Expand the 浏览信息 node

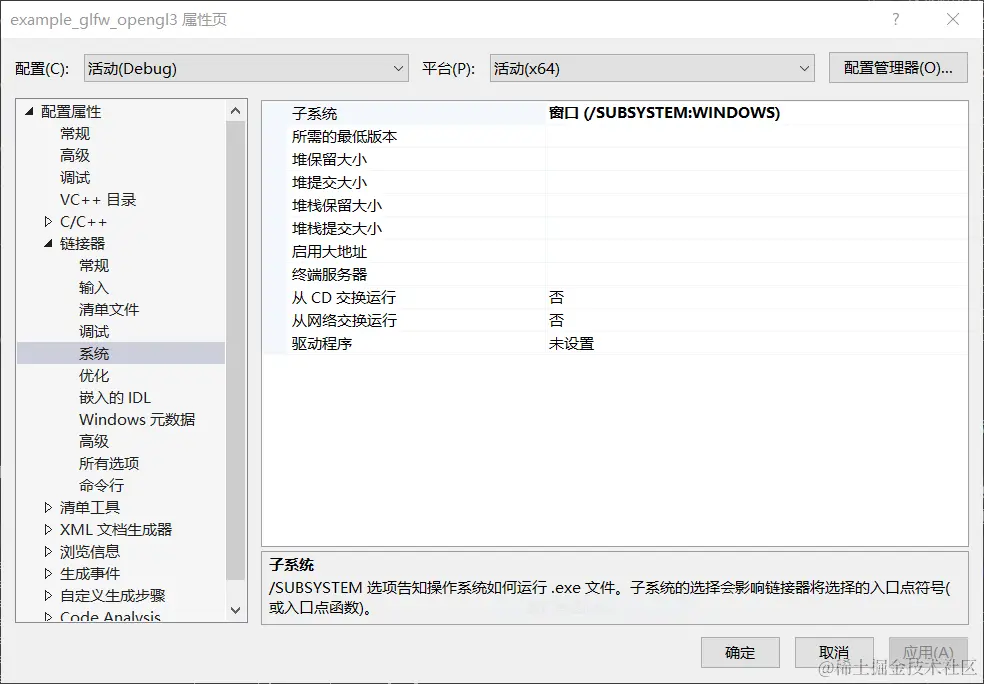48,552
